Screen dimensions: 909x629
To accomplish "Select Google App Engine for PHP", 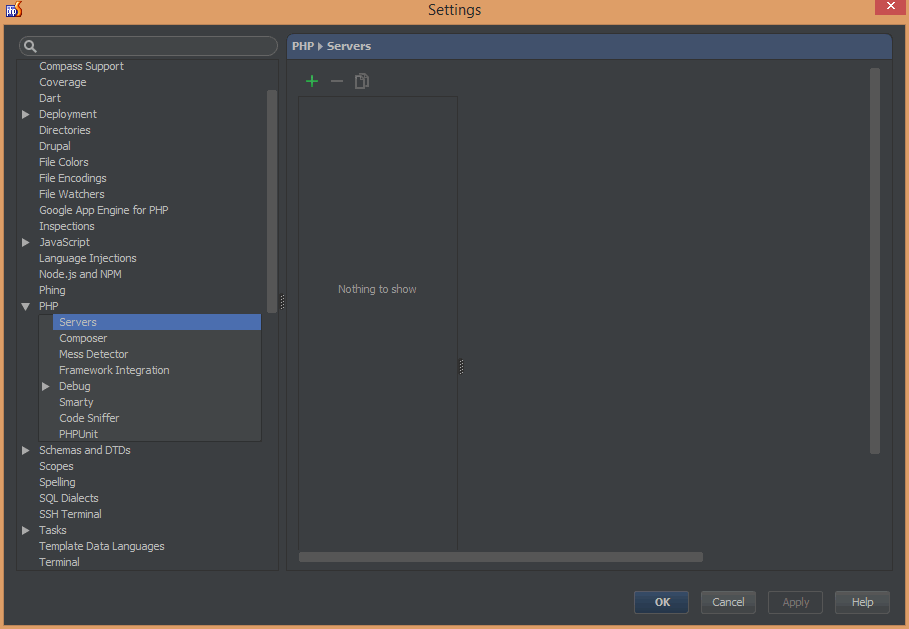I will 104,210.
